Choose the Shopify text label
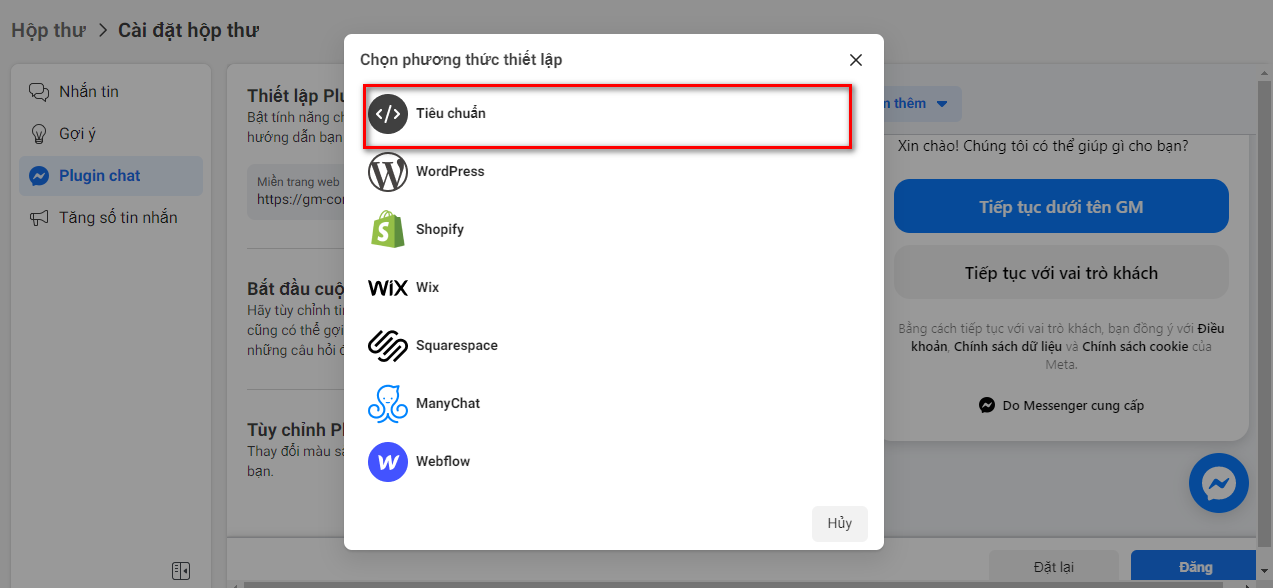Image resolution: width=1273 pixels, height=588 pixels. pyautogui.click(x=440, y=230)
